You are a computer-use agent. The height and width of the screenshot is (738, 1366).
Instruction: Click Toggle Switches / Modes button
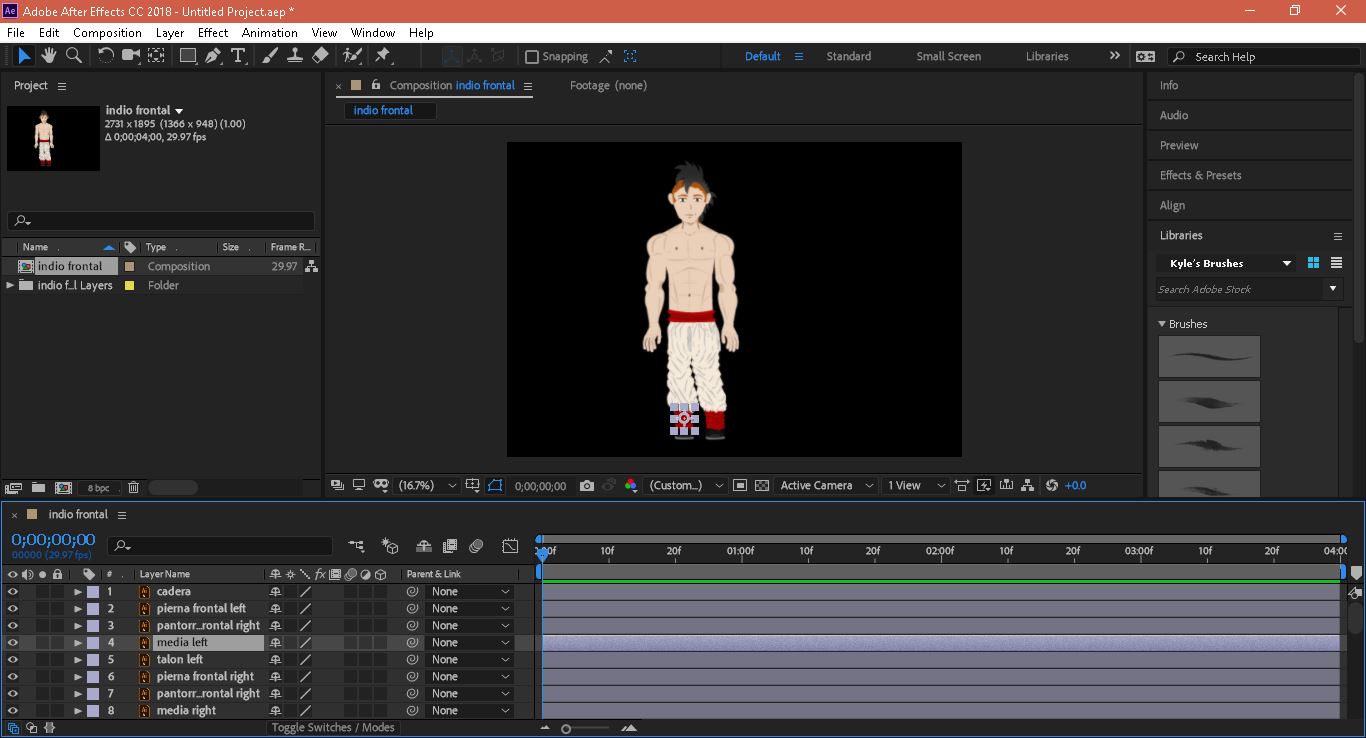click(x=333, y=728)
